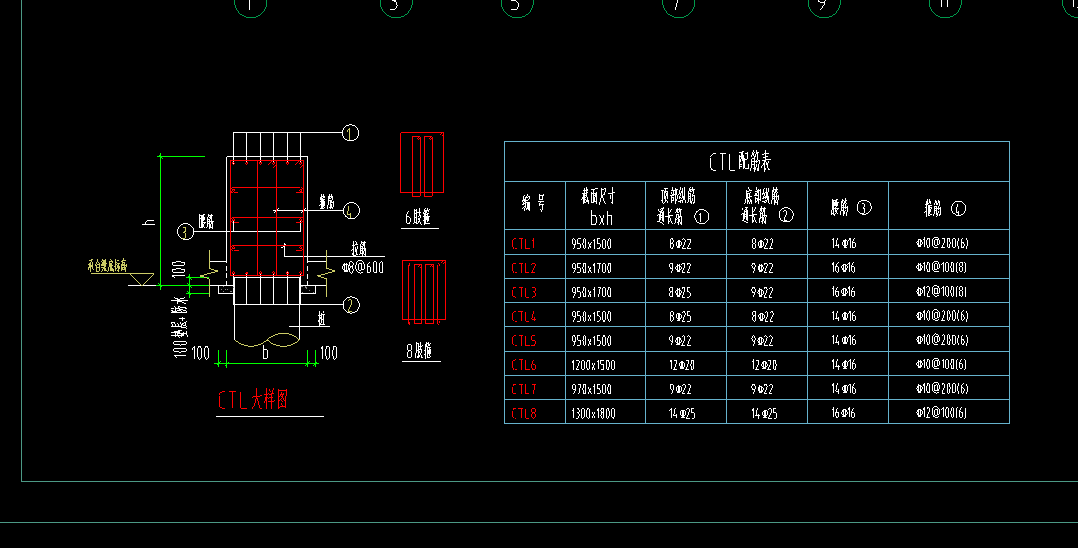Select the red 'CTL大样图' drawing title
Image resolution: width=1078 pixels, height=548 pixels.
253,399
